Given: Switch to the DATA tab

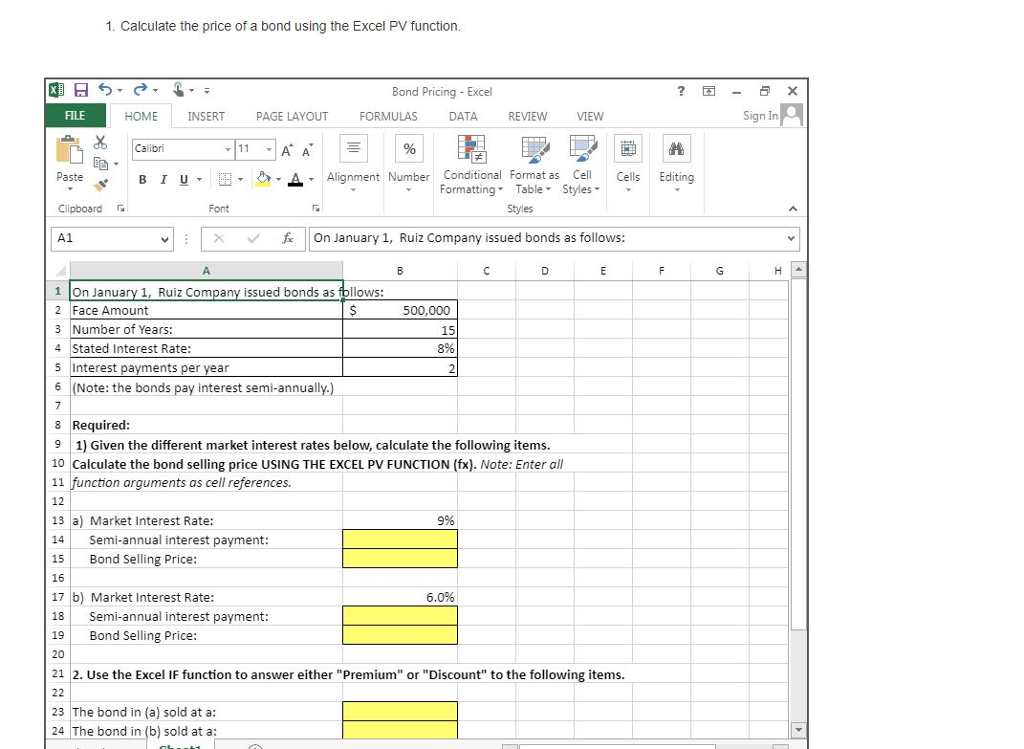Looking at the screenshot, I should pyautogui.click(x=463, y=116).
